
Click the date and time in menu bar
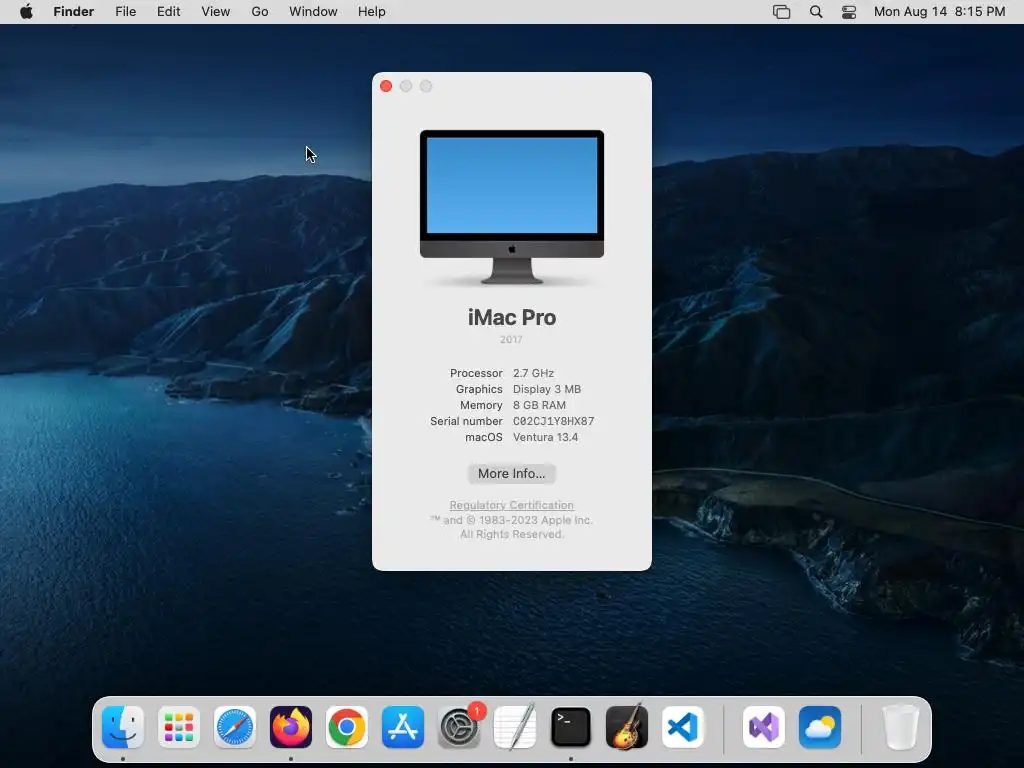click(x=939, y=12)
